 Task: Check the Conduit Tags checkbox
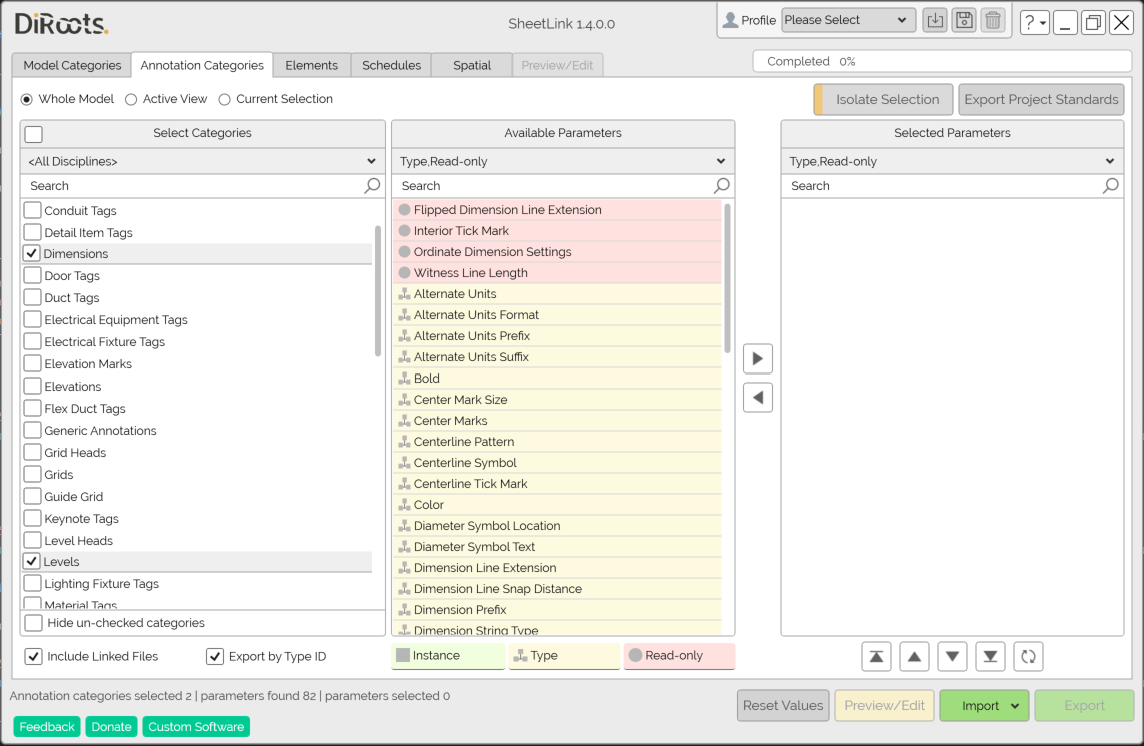click(31, 210)
